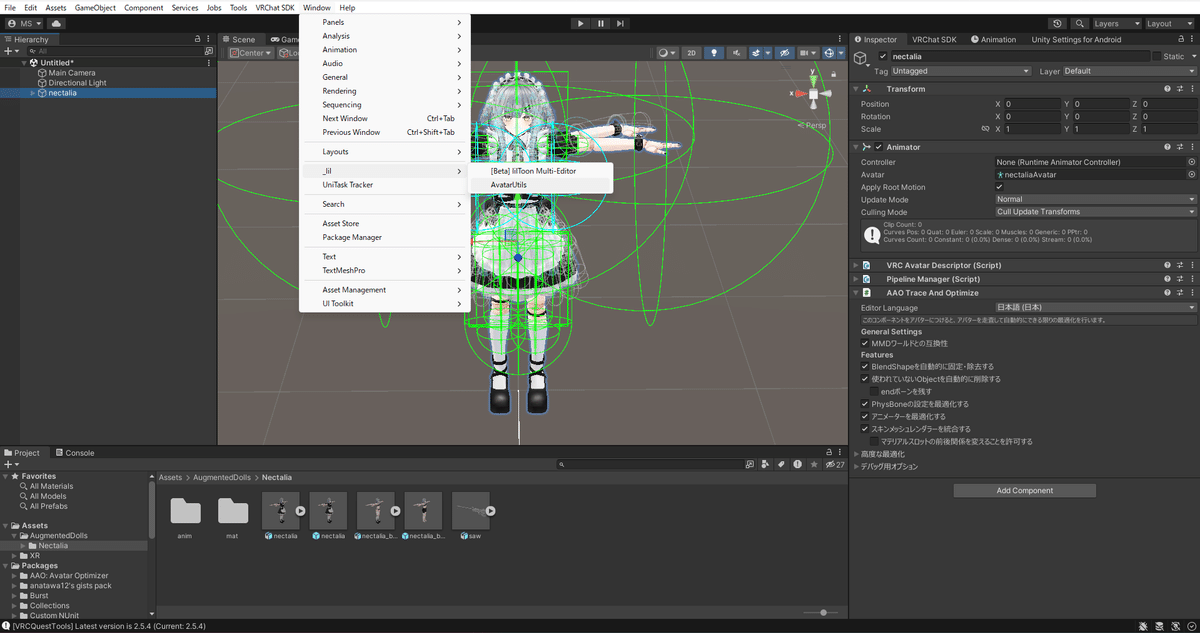Toggle BlendShapeを自動的に固定・除去する checkbox

(865, 367)
